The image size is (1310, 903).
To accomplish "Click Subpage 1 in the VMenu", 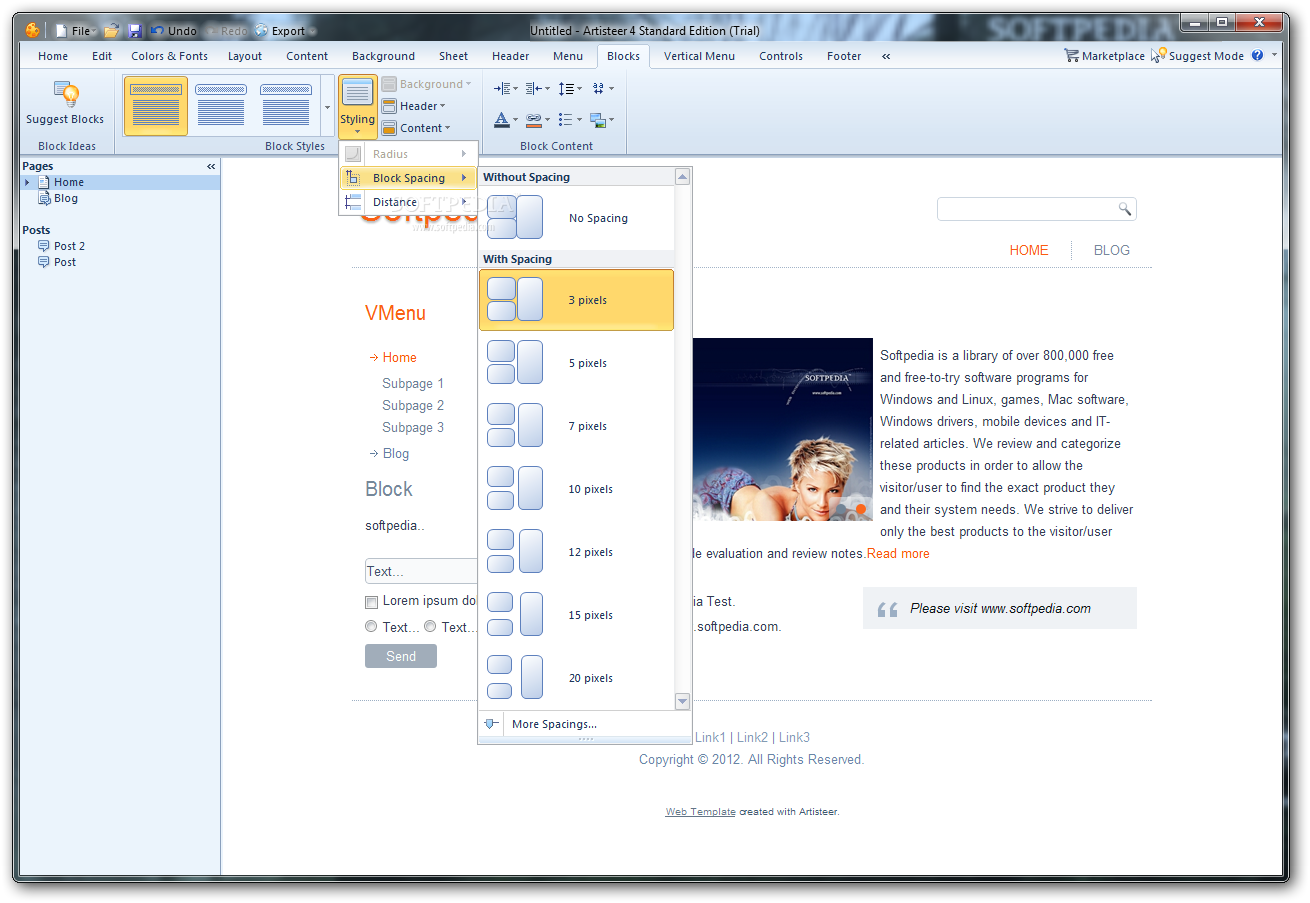I will [x=413, y=383].
